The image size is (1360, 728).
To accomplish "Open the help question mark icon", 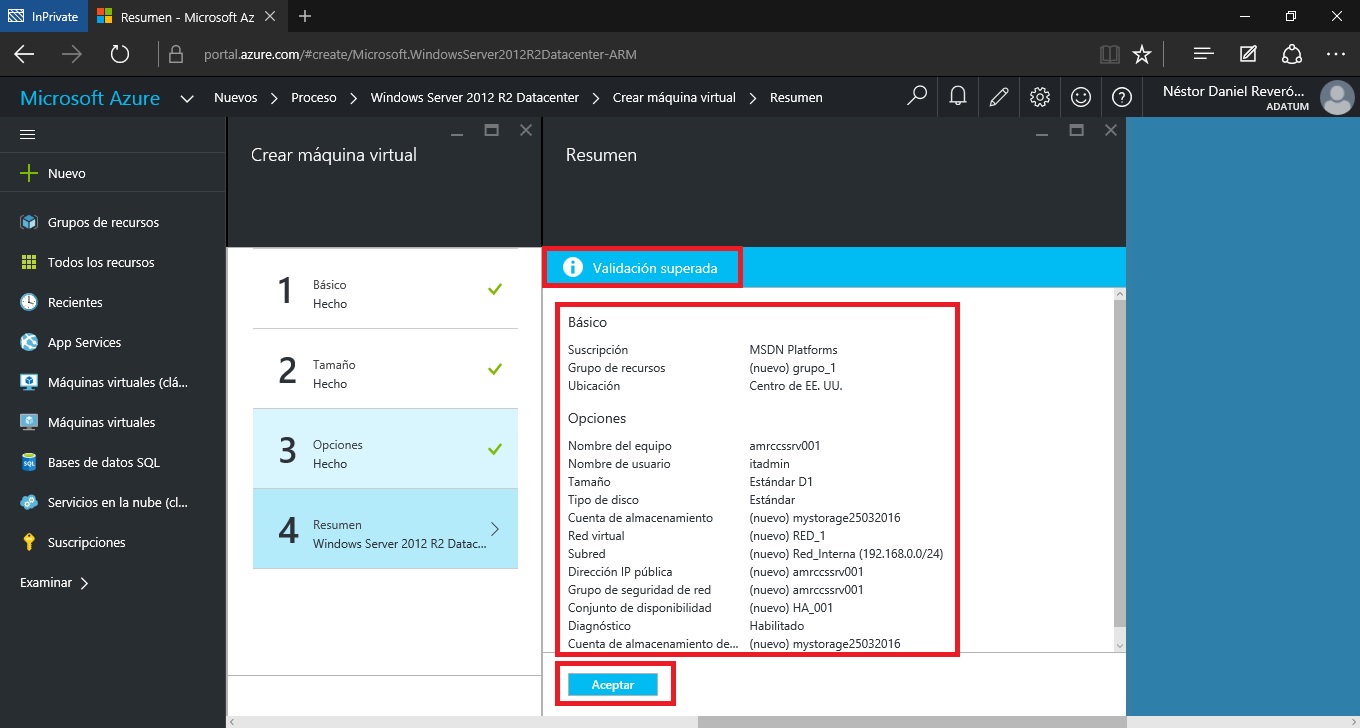I will [x=1120, y=97].
